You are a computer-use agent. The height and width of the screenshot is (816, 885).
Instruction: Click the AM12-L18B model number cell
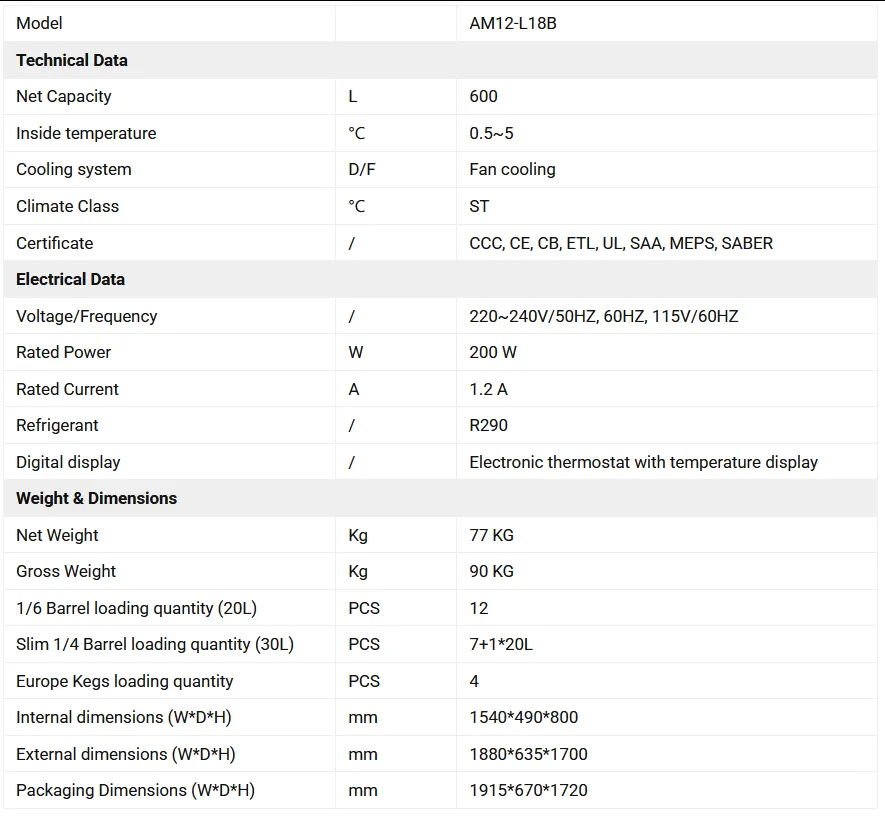pyautogui.click(x=513, y=23)
